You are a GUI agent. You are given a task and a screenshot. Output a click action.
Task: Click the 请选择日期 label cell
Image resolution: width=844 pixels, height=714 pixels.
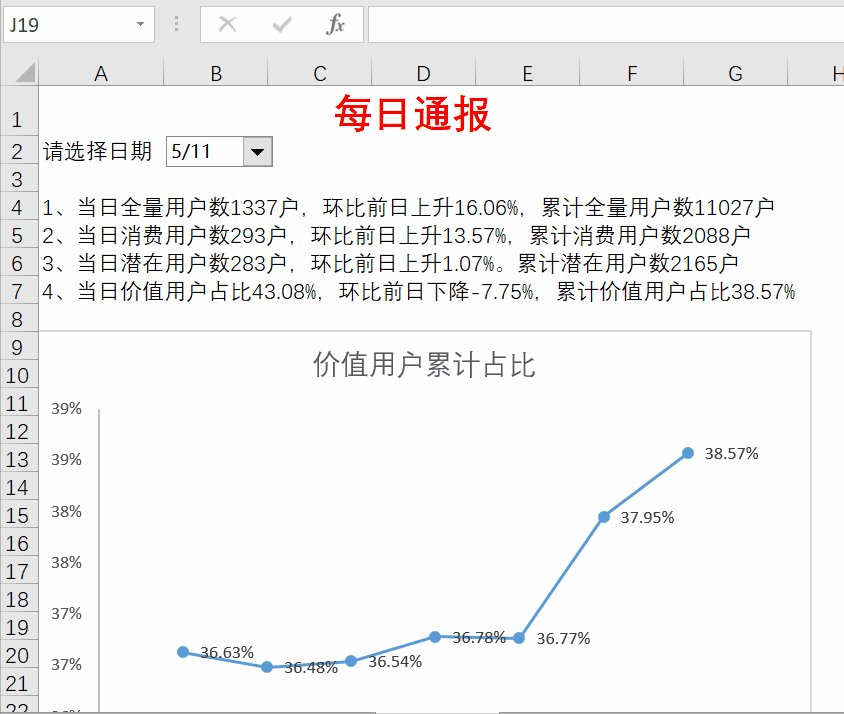click(x=97, y=151)
